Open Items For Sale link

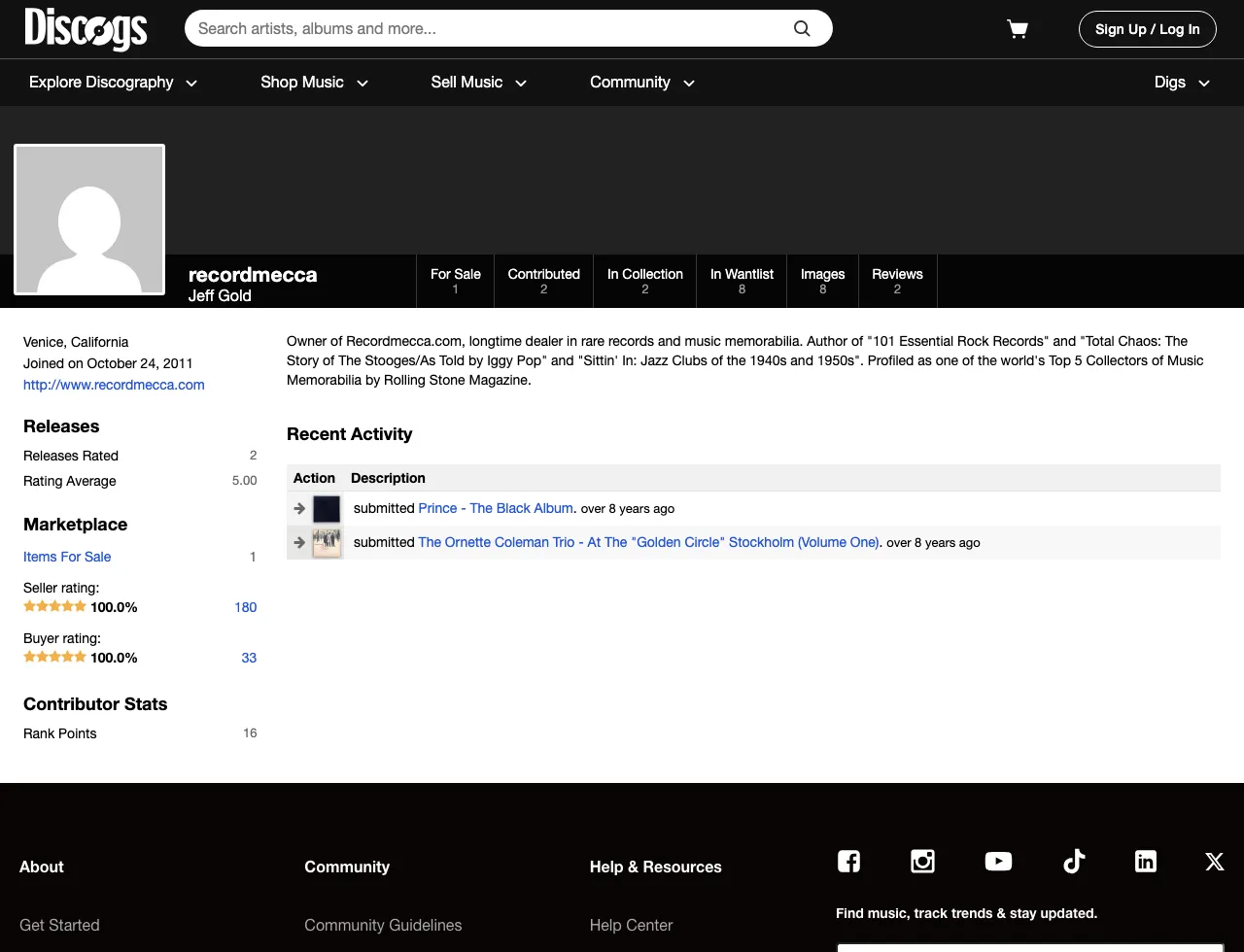(67, 557)
